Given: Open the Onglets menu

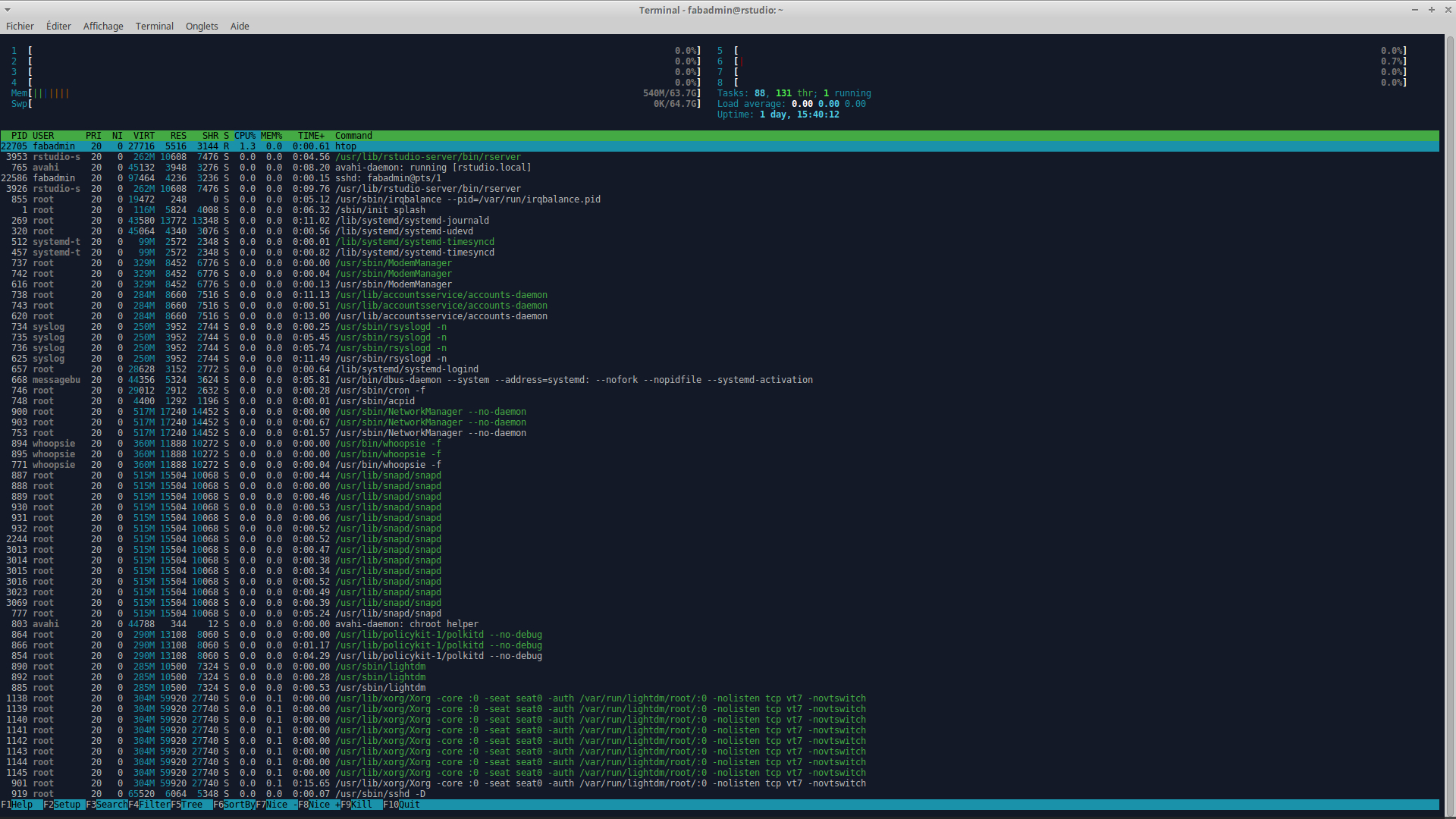Looking at the screenshot, I should click(x=202, y=26).
